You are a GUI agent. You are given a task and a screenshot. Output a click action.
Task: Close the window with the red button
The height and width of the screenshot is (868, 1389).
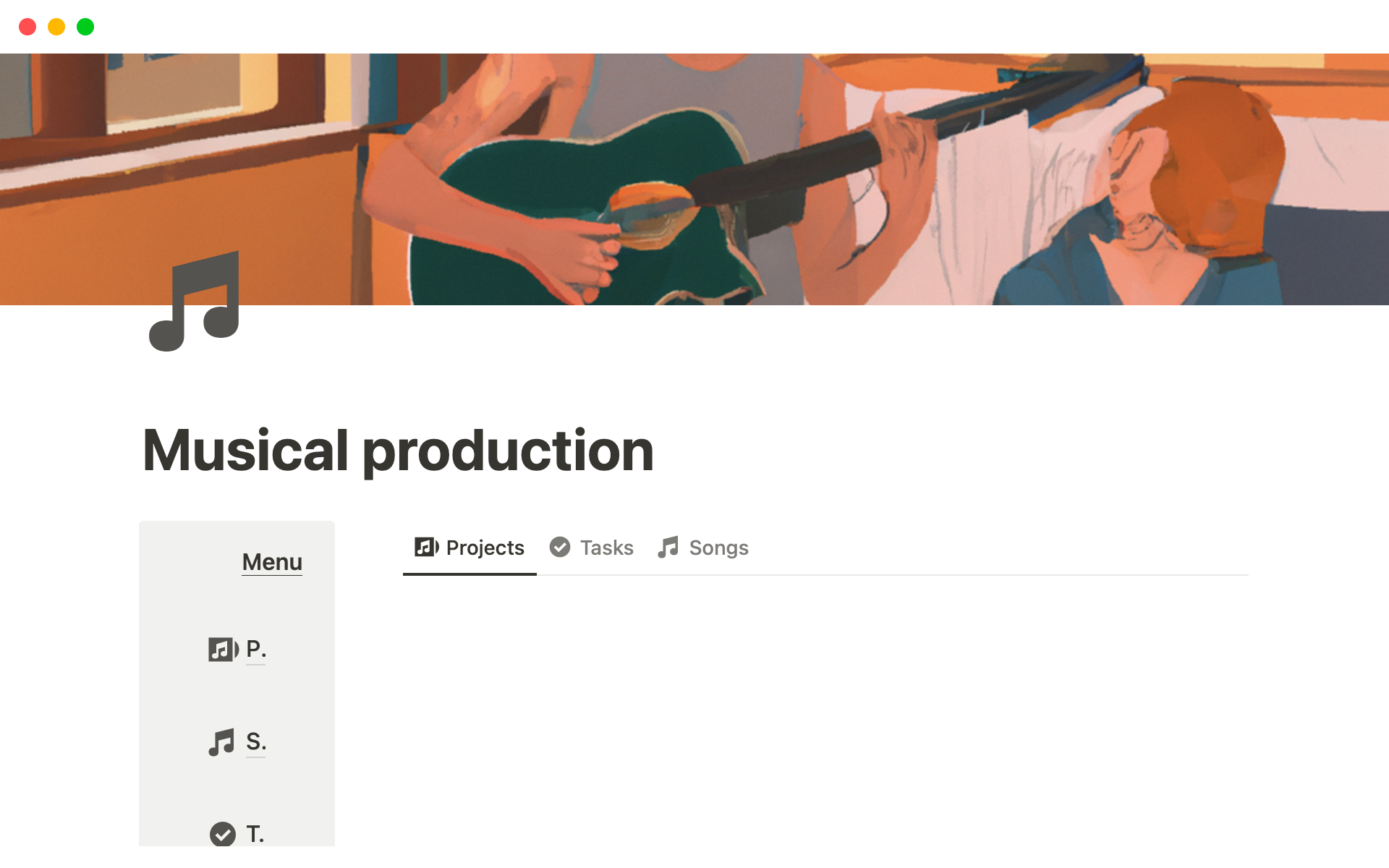pos(27,27)
